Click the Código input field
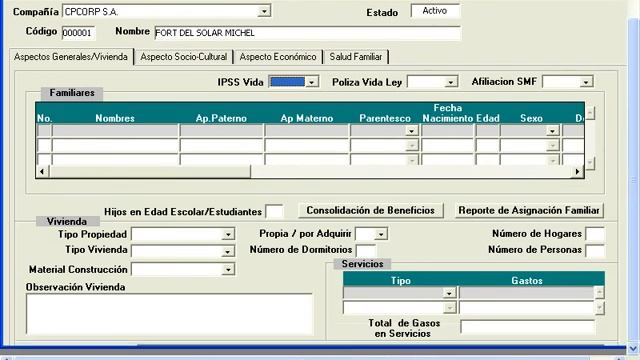640x360 pixels. point(78,33)
